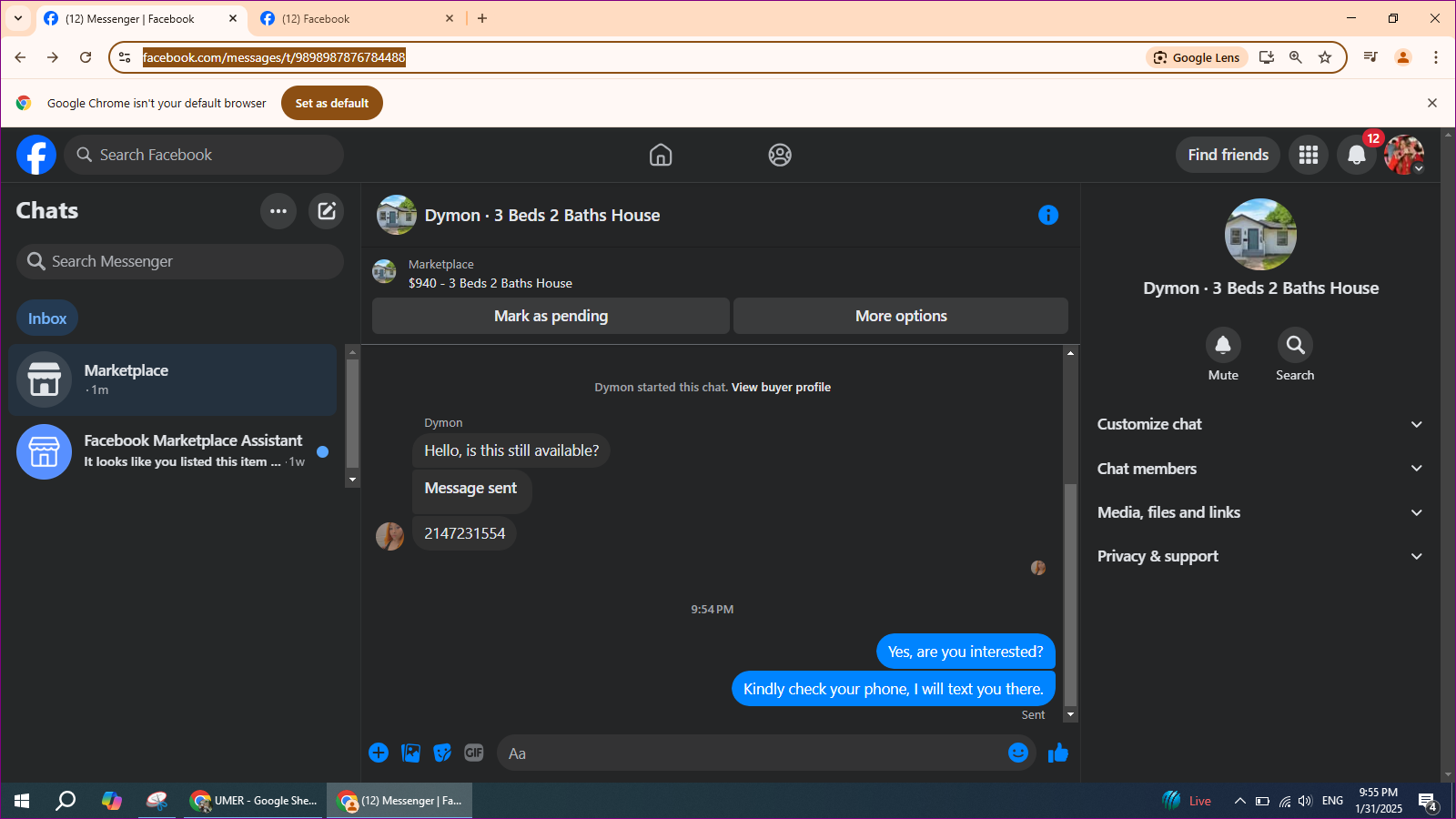This screenshot has width=1456, height=819.
Task: Click Mark as pending button
Action: [551, 316]
